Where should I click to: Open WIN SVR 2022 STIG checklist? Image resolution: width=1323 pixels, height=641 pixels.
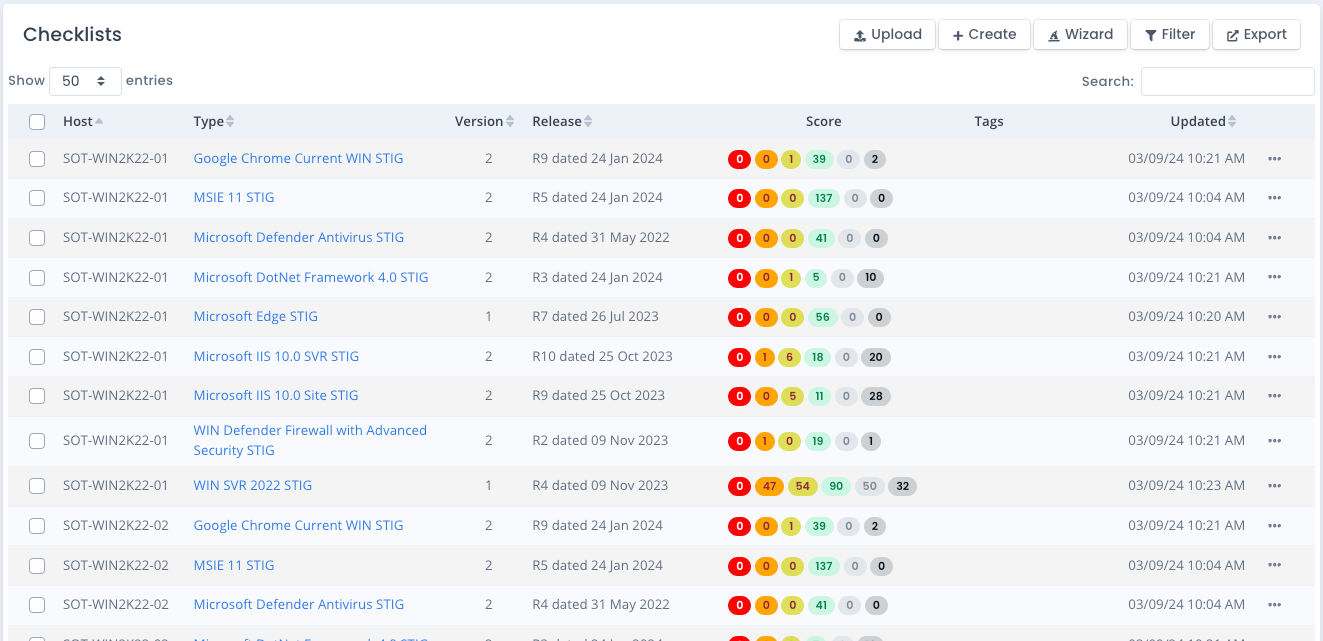[253, 486]
